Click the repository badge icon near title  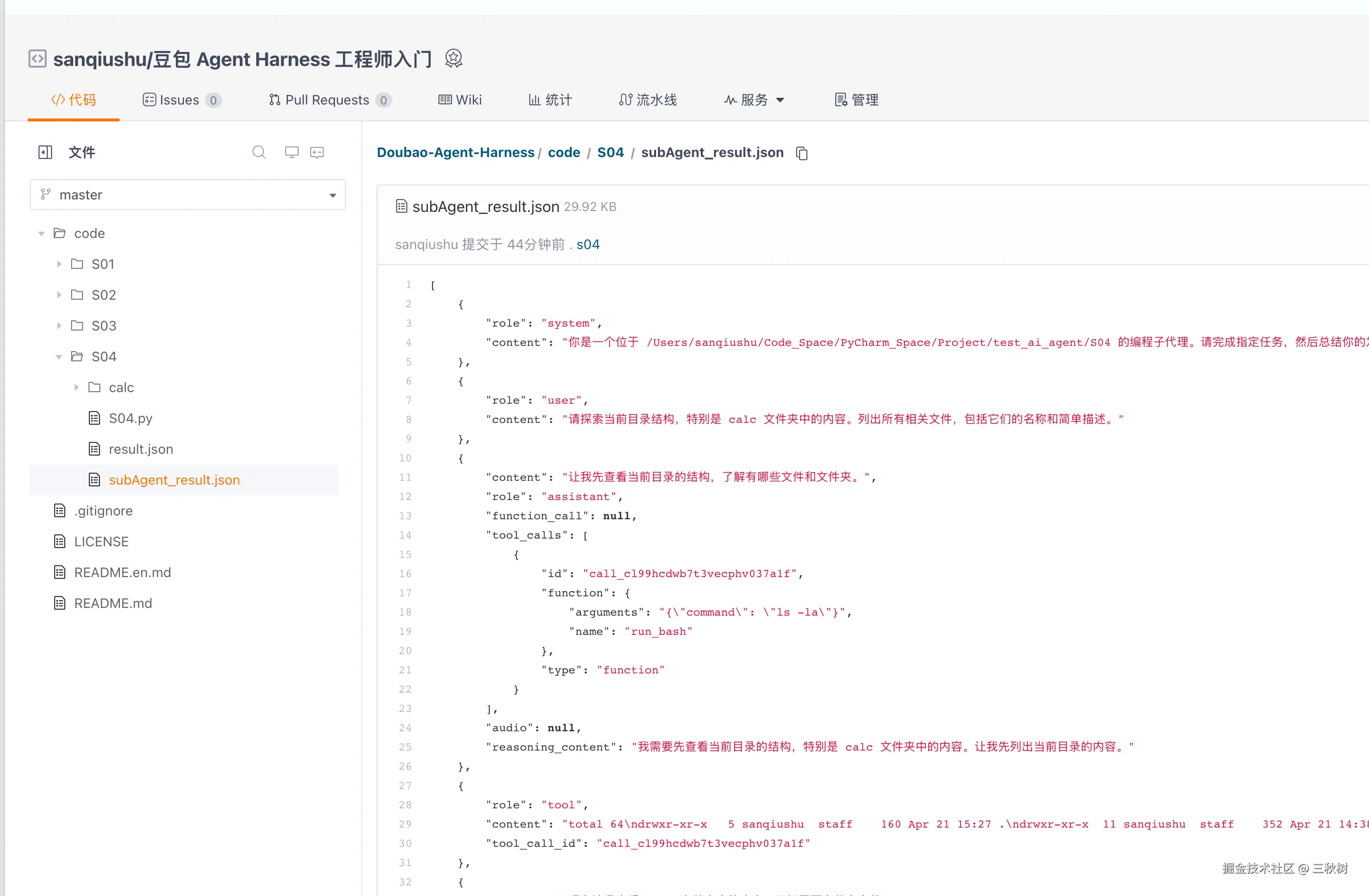pos(453,59)
